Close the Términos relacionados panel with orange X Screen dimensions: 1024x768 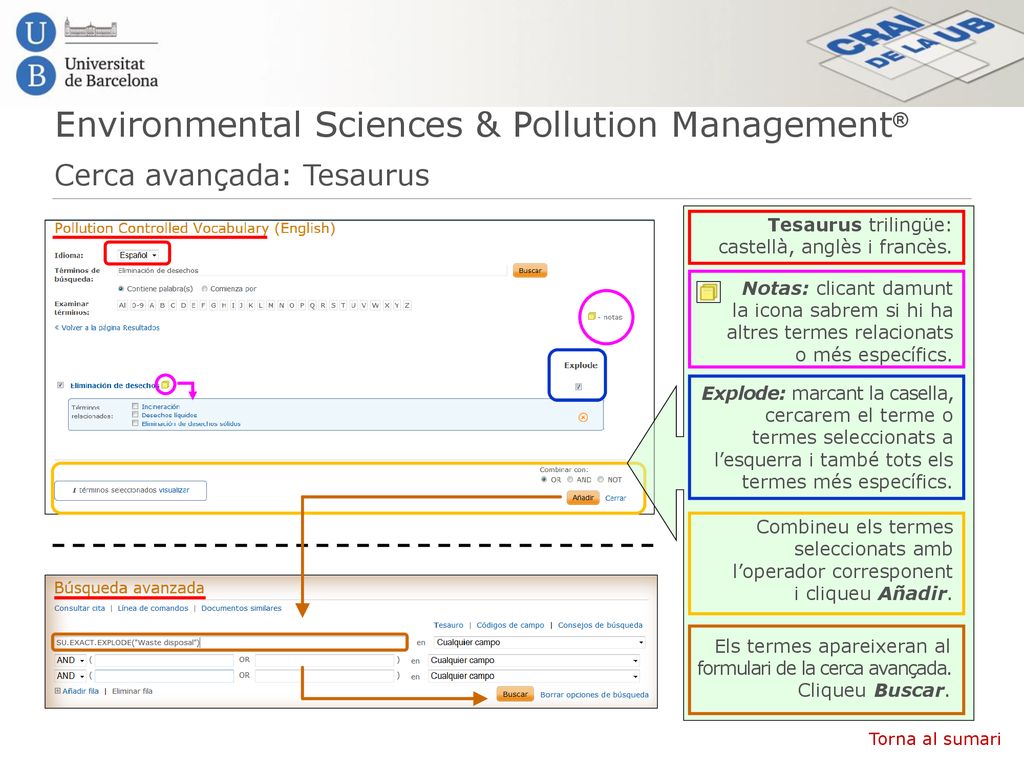583,417
